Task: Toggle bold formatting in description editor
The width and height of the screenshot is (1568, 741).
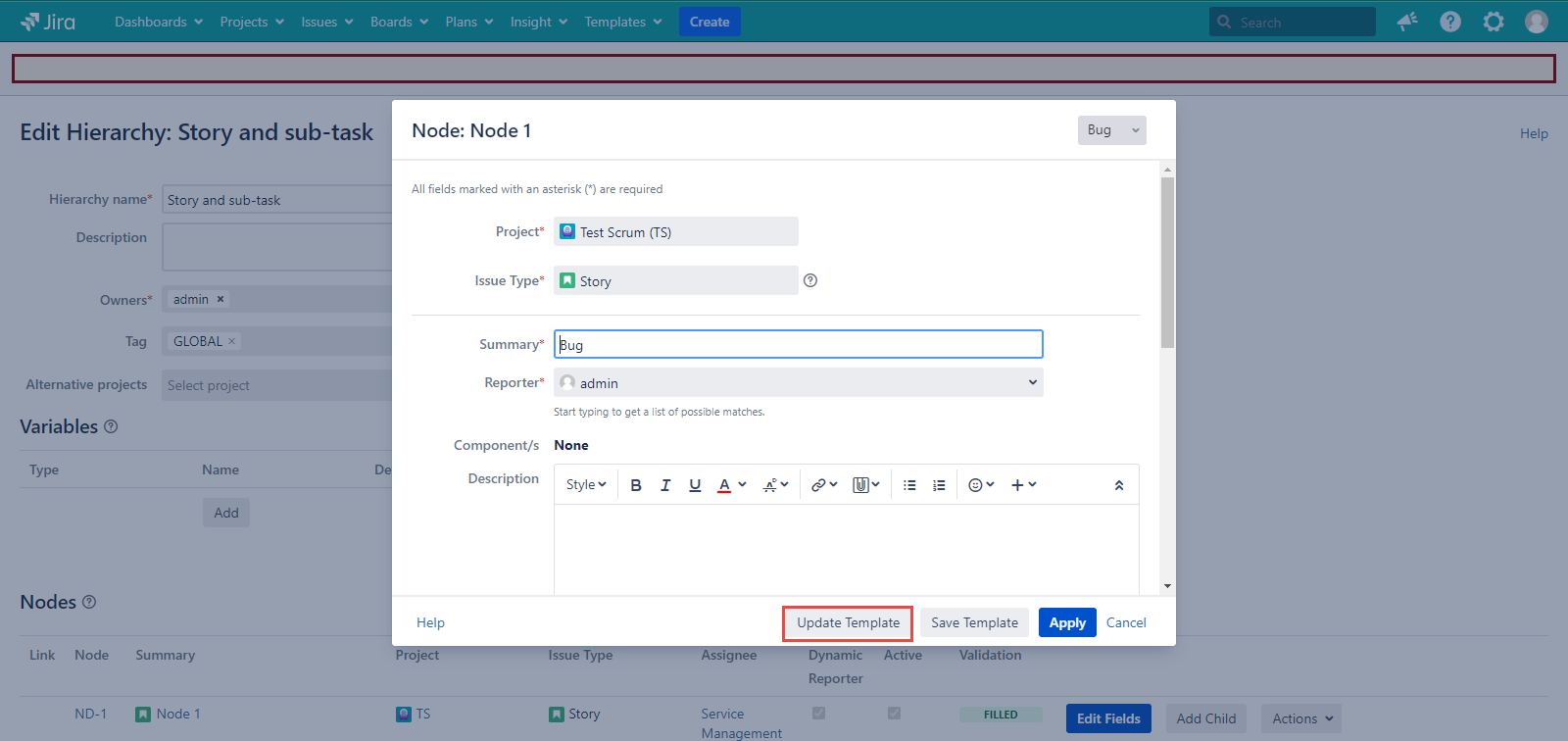Action: 636,485
